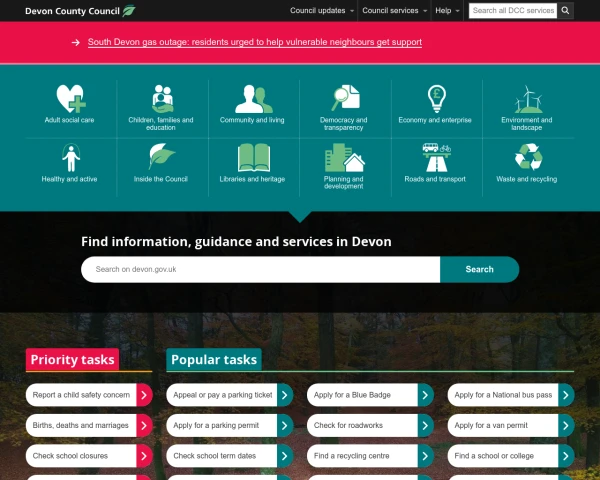Open the Libraries and heritage text link
The height and width of the screenshot is (480, 600).
(x=252, y=179)
